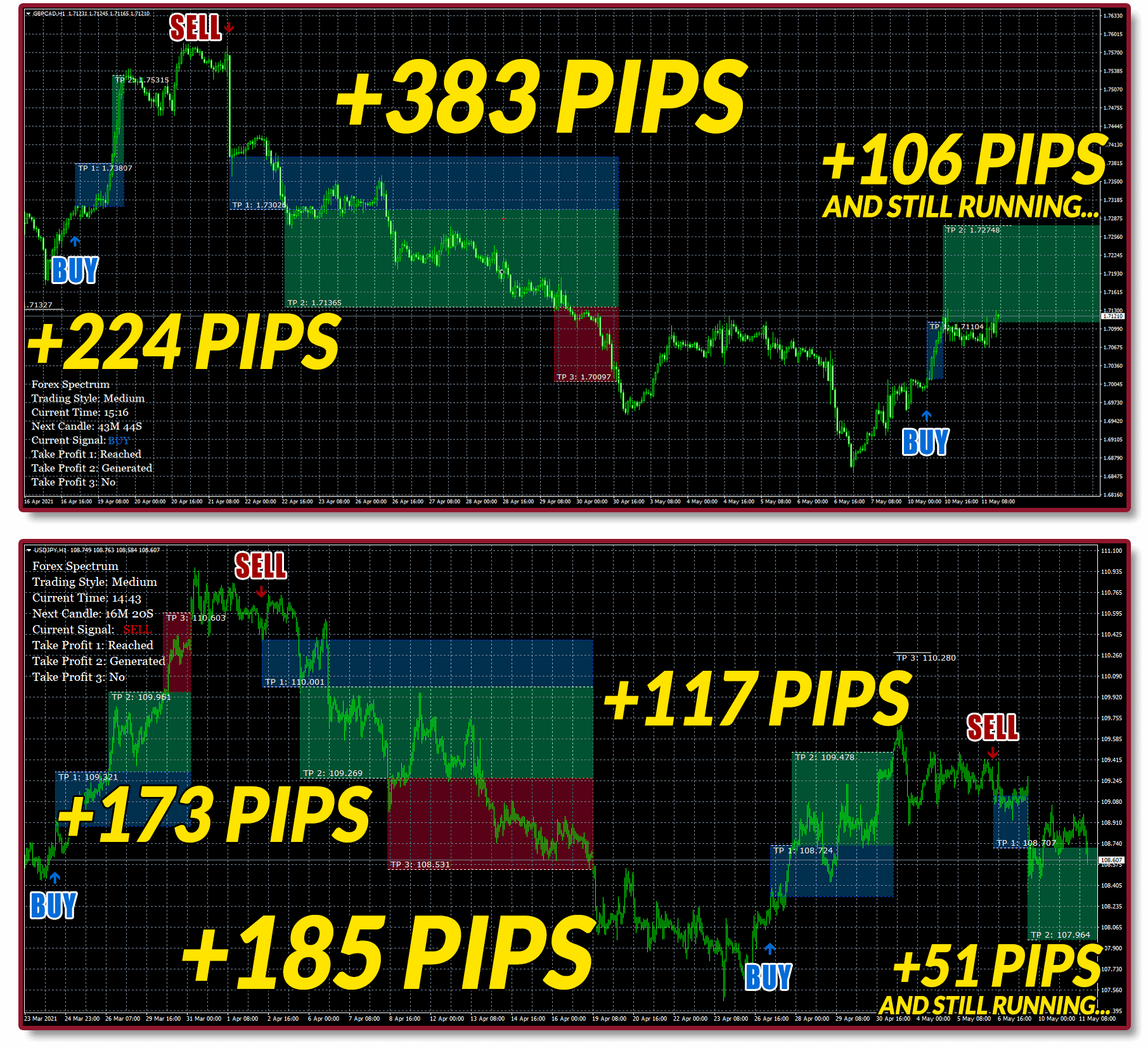The height and width of the screenshot is (1048, 1148).
Task: Click the blue buy arrow near 26 Apr on USDJPY
Action: click(x=770, y=948)
